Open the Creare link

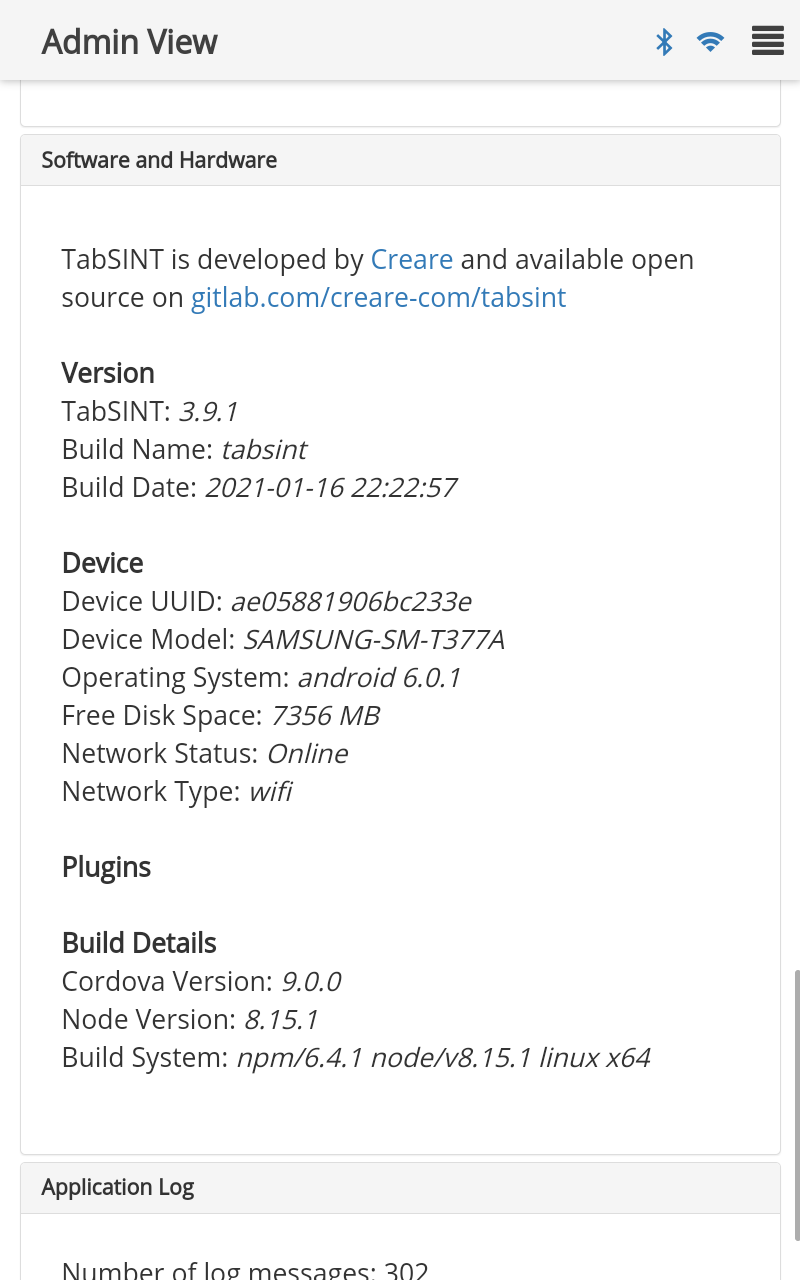pyautogui.click(x=412, y=260)
